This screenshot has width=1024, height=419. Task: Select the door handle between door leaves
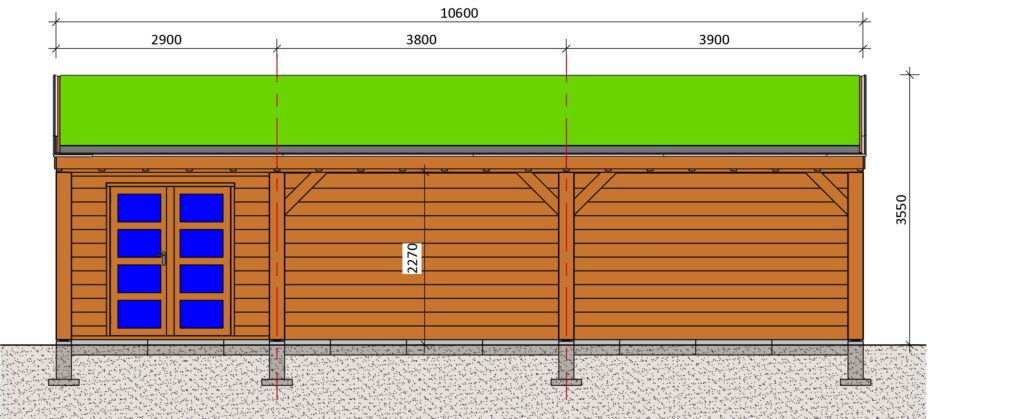[x=163, y=259]
